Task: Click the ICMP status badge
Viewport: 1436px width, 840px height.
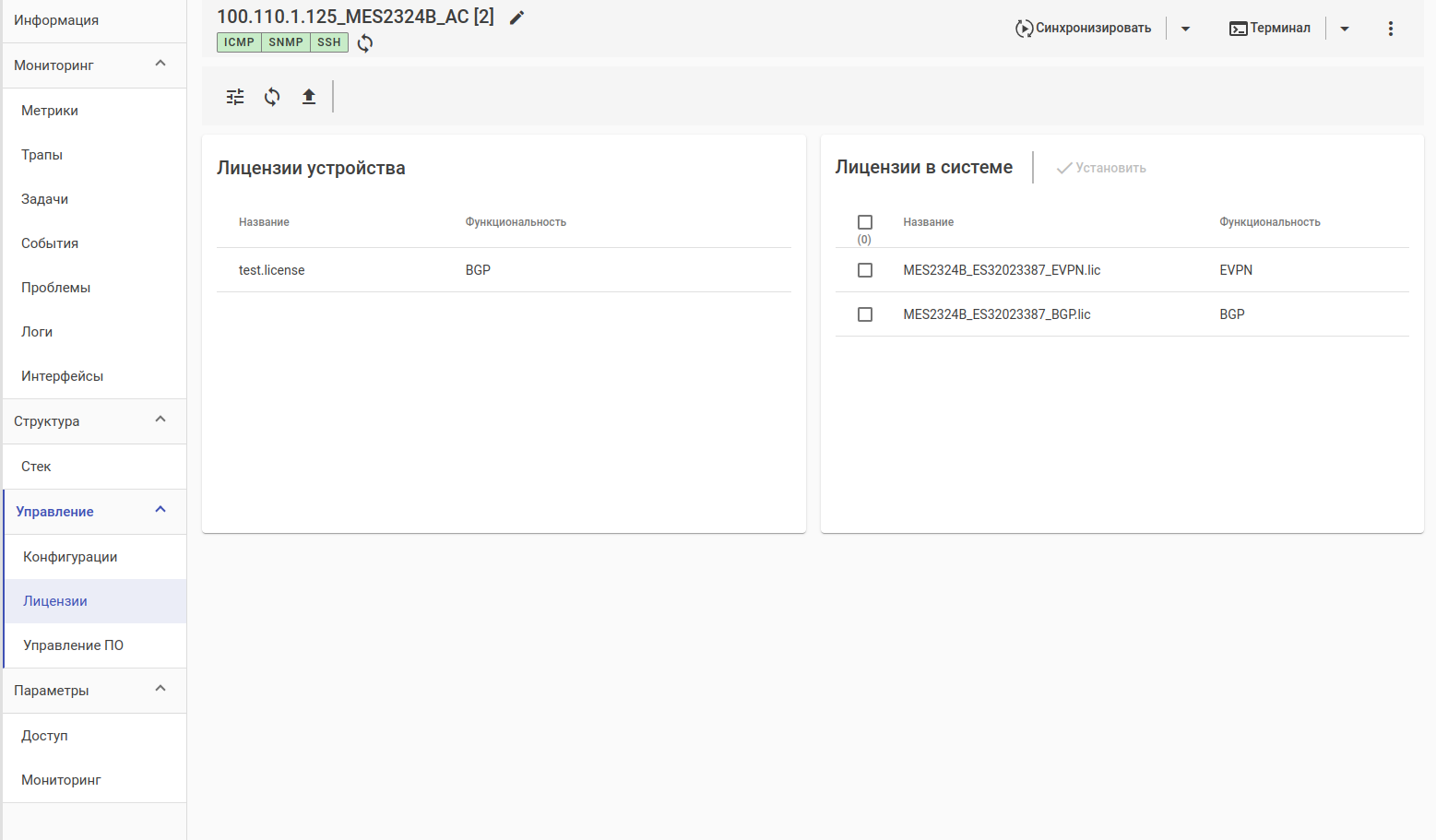Action: [x=239, y=42]
